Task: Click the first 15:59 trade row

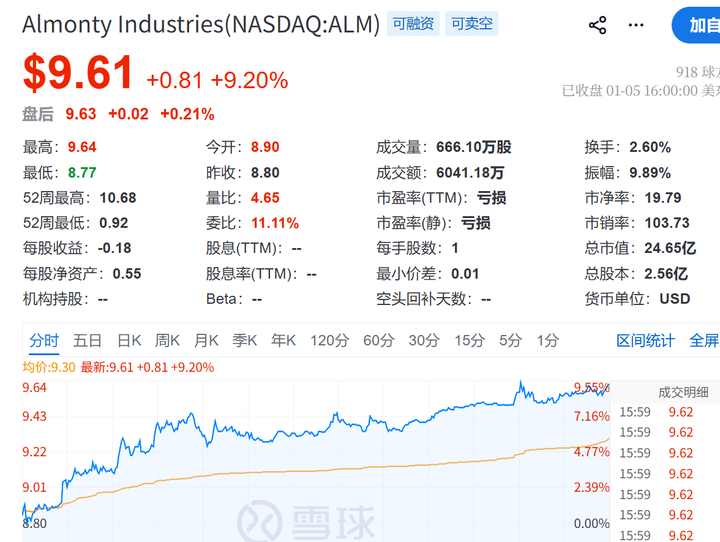Action: click(656, 412)
